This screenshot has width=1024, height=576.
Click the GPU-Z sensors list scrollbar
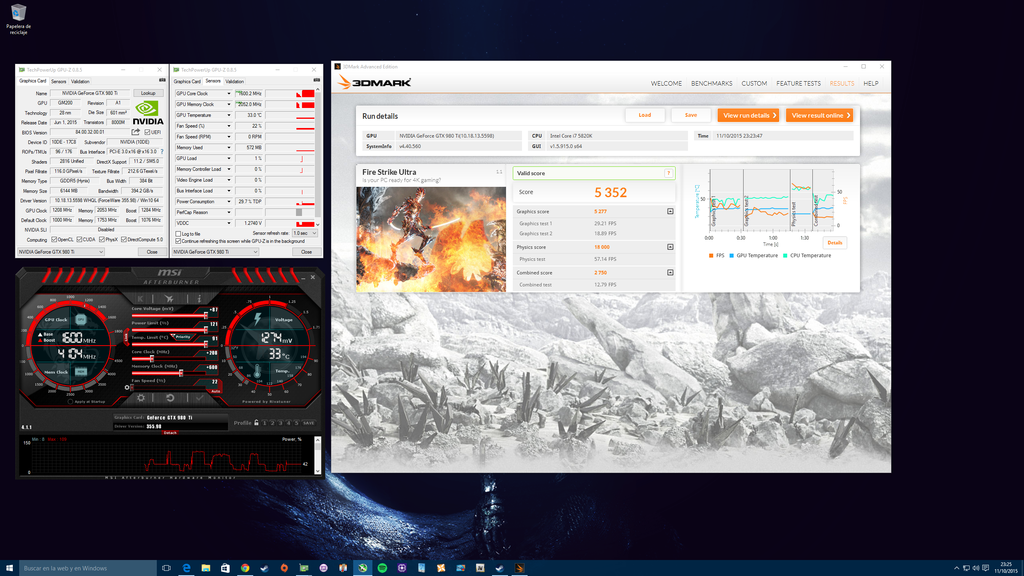[x=318, y=157]
